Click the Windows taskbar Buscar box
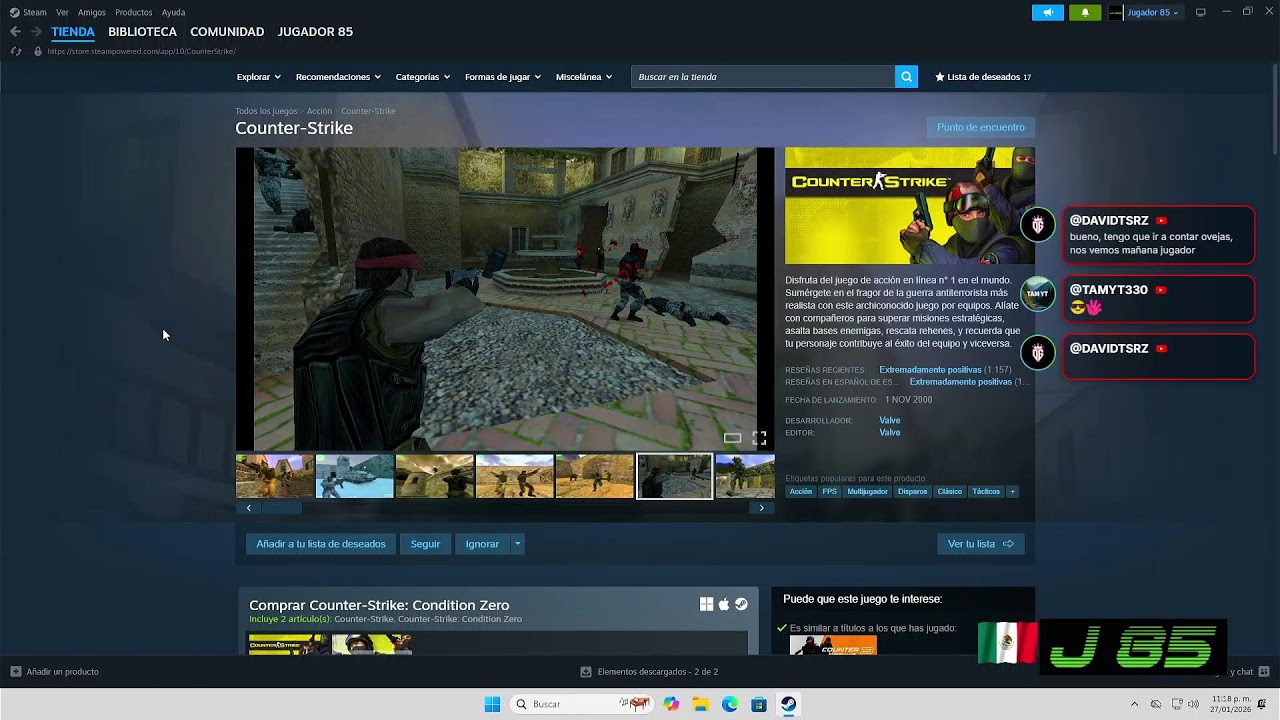The width and height of the screenshot is (1280, 720). point(582,704)
